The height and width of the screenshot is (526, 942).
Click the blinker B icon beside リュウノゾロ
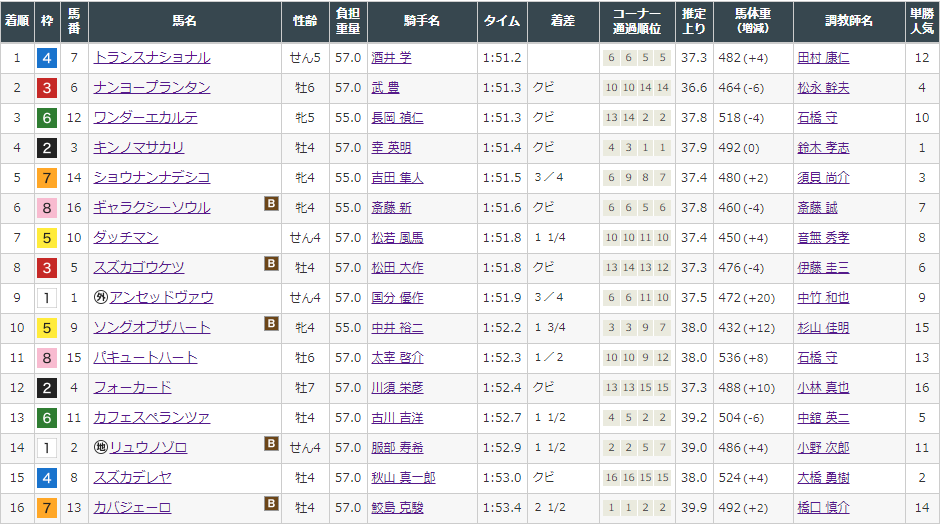tap(272, 444)
